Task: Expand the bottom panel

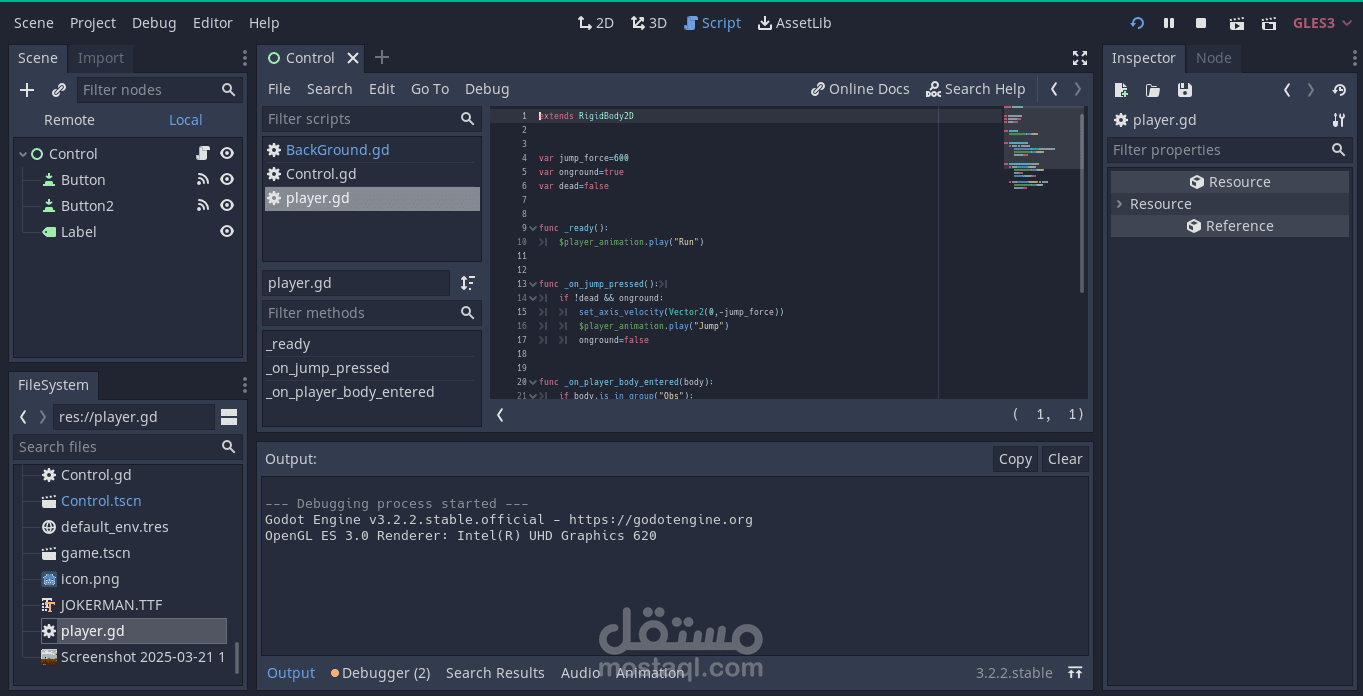Action: tap(1075, 673)
